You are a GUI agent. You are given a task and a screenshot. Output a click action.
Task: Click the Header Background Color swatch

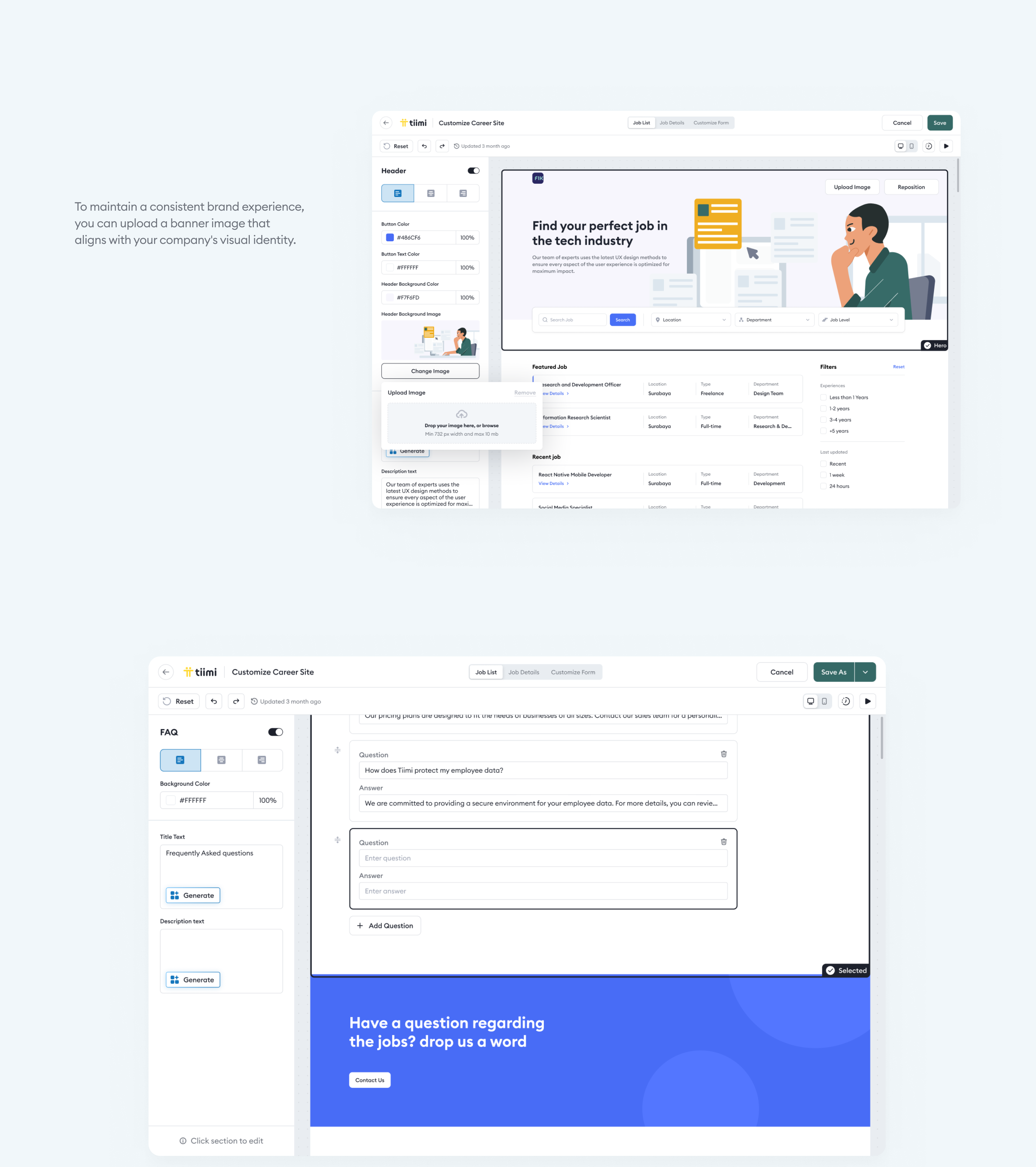[390, 297]
